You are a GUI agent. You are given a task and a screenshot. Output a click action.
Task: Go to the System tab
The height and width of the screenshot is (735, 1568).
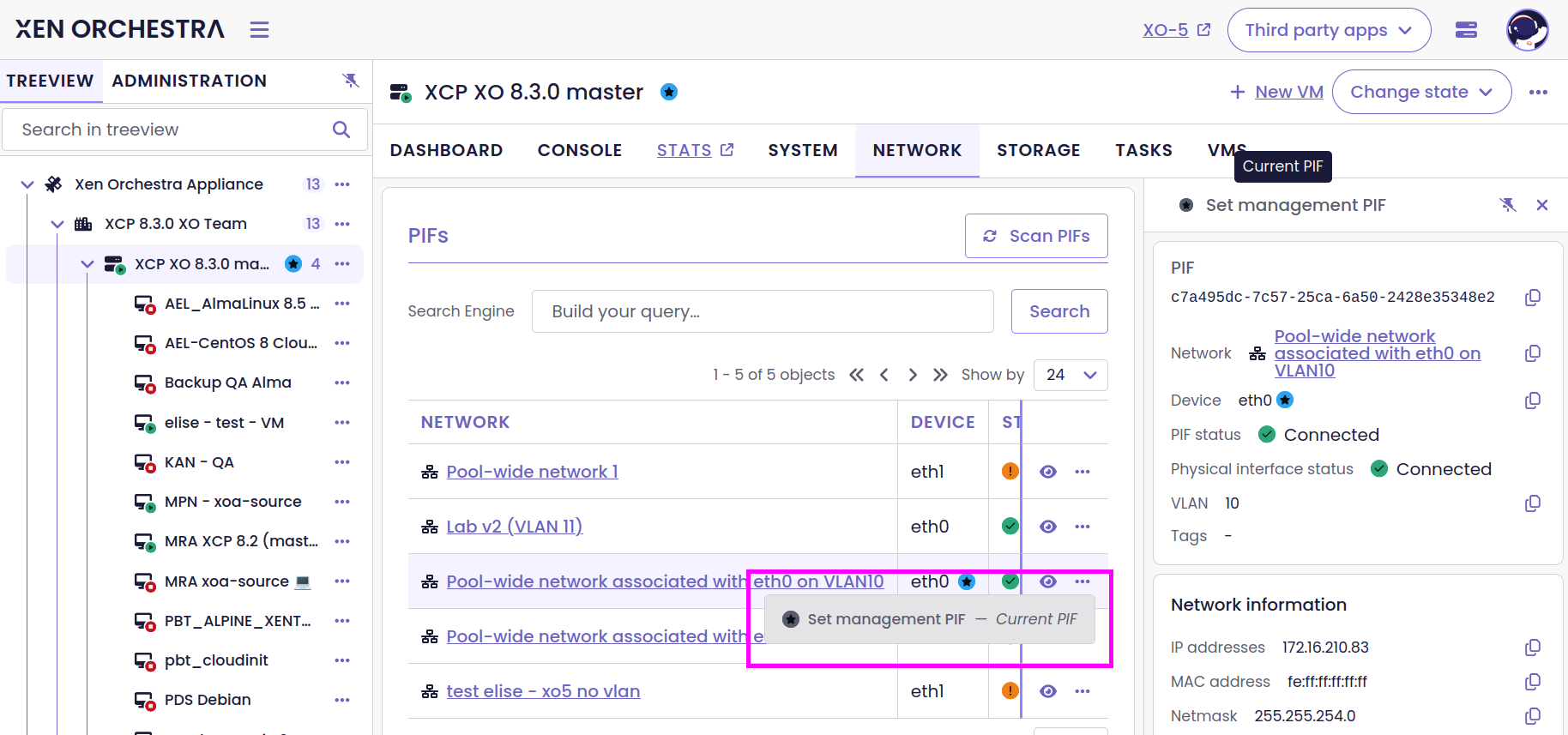803,150
